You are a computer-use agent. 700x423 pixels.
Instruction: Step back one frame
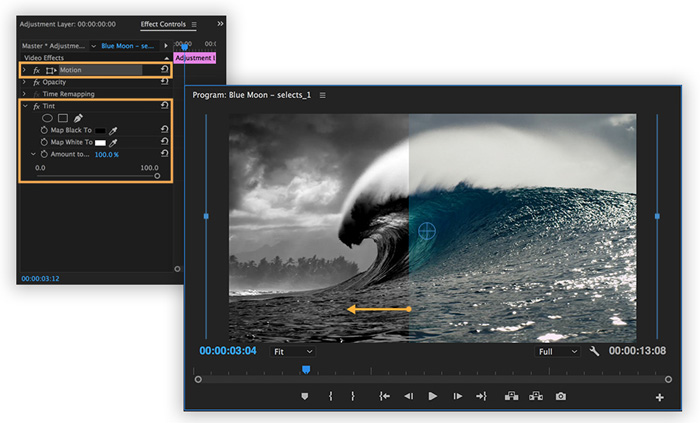click(408, 396)
